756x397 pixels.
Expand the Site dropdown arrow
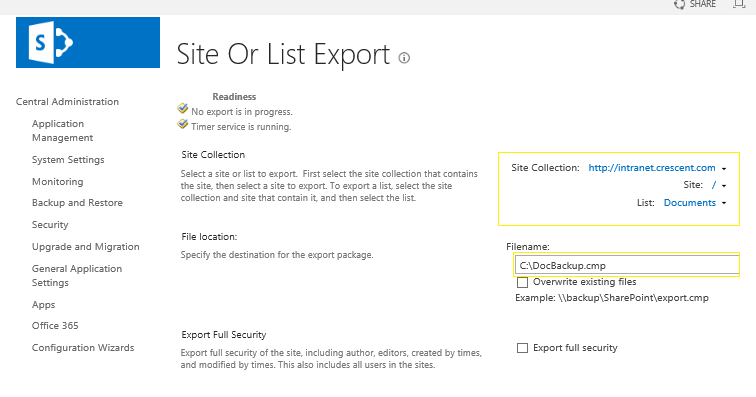pyautogui.click(x=724, y=186)
